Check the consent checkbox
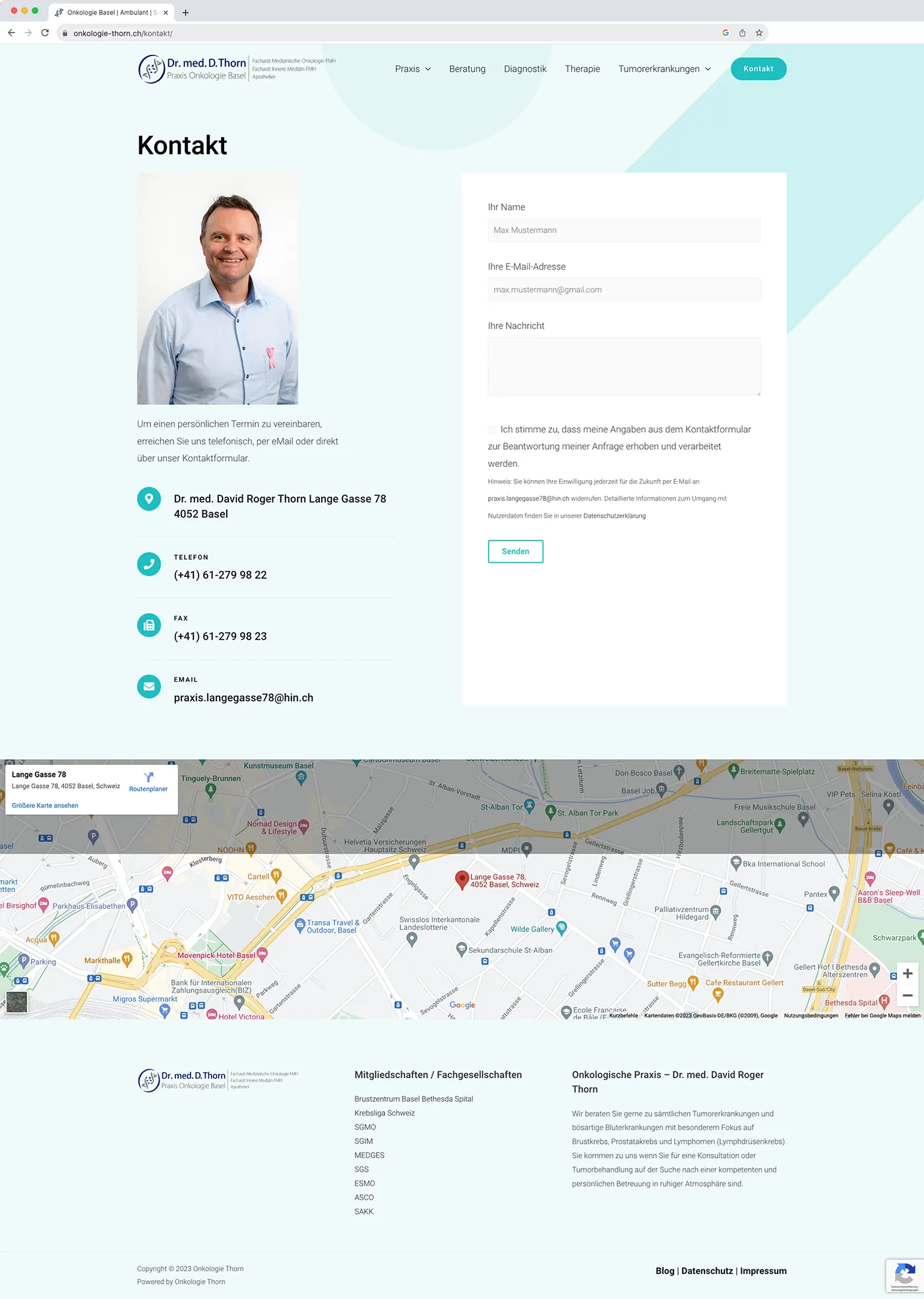Screen dimensions: 924x1299 click(492, 430)
